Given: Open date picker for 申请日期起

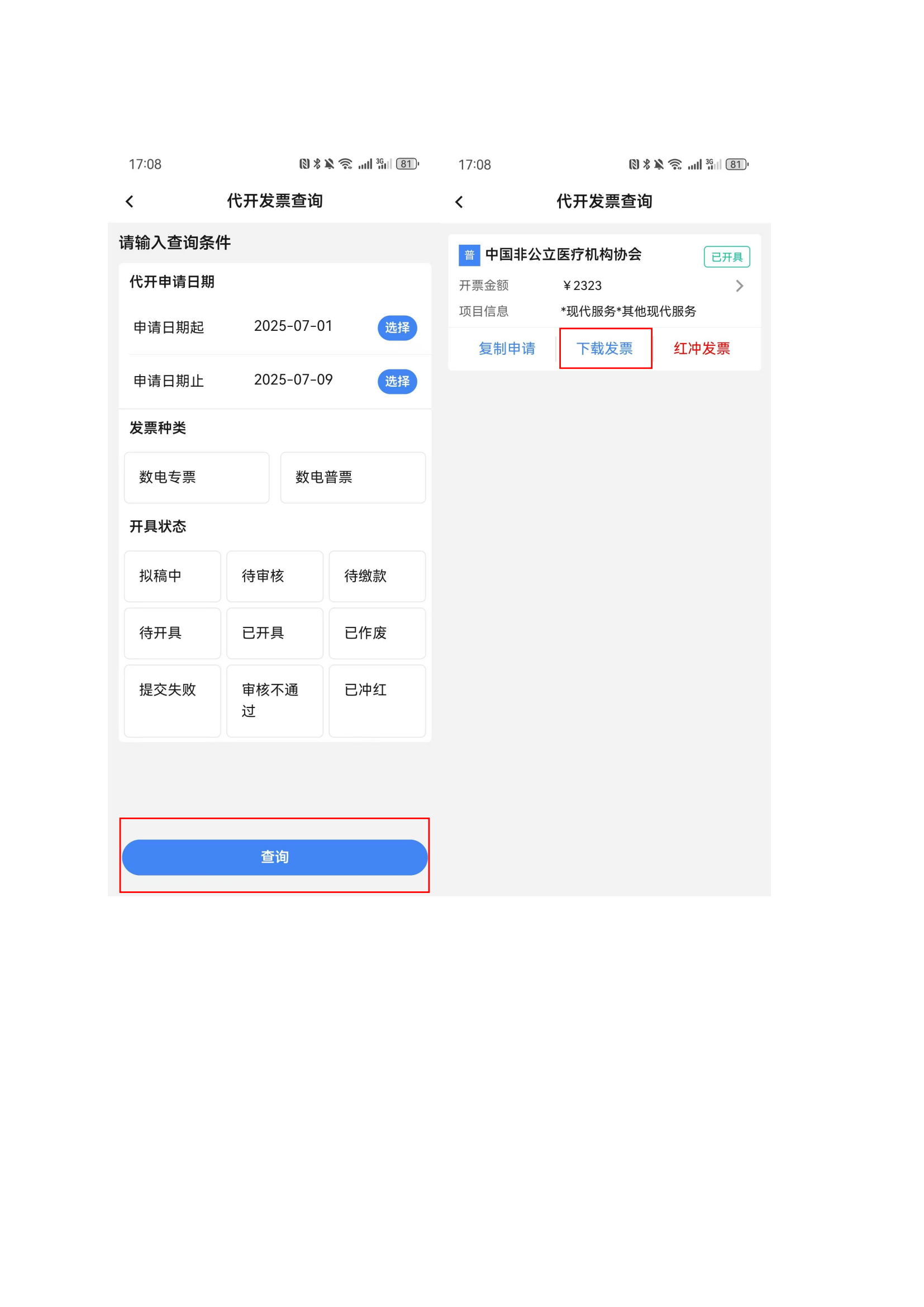Looking at the screenshot, I should [397, 328].
